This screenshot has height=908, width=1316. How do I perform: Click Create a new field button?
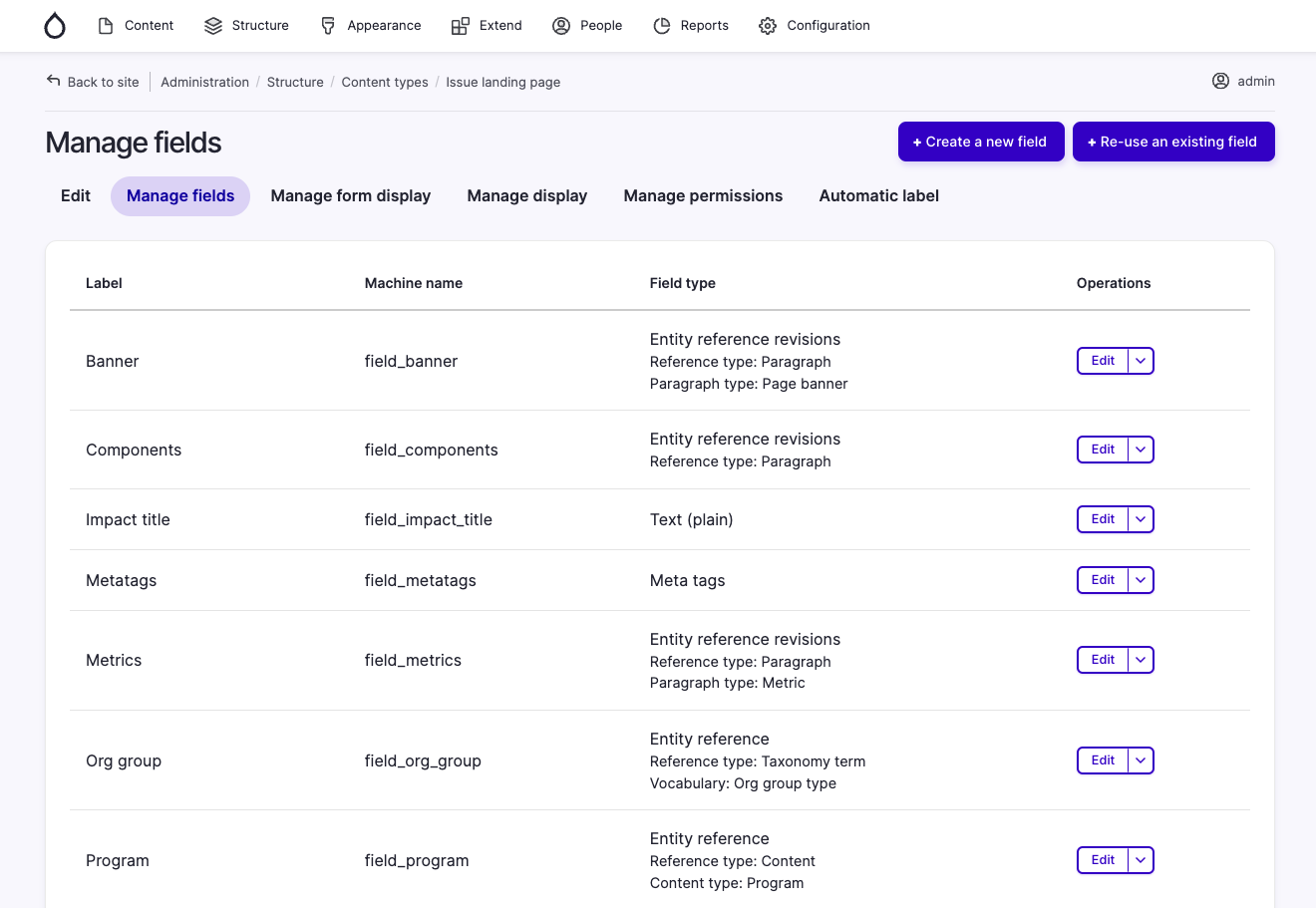click(x=981, y=142)
